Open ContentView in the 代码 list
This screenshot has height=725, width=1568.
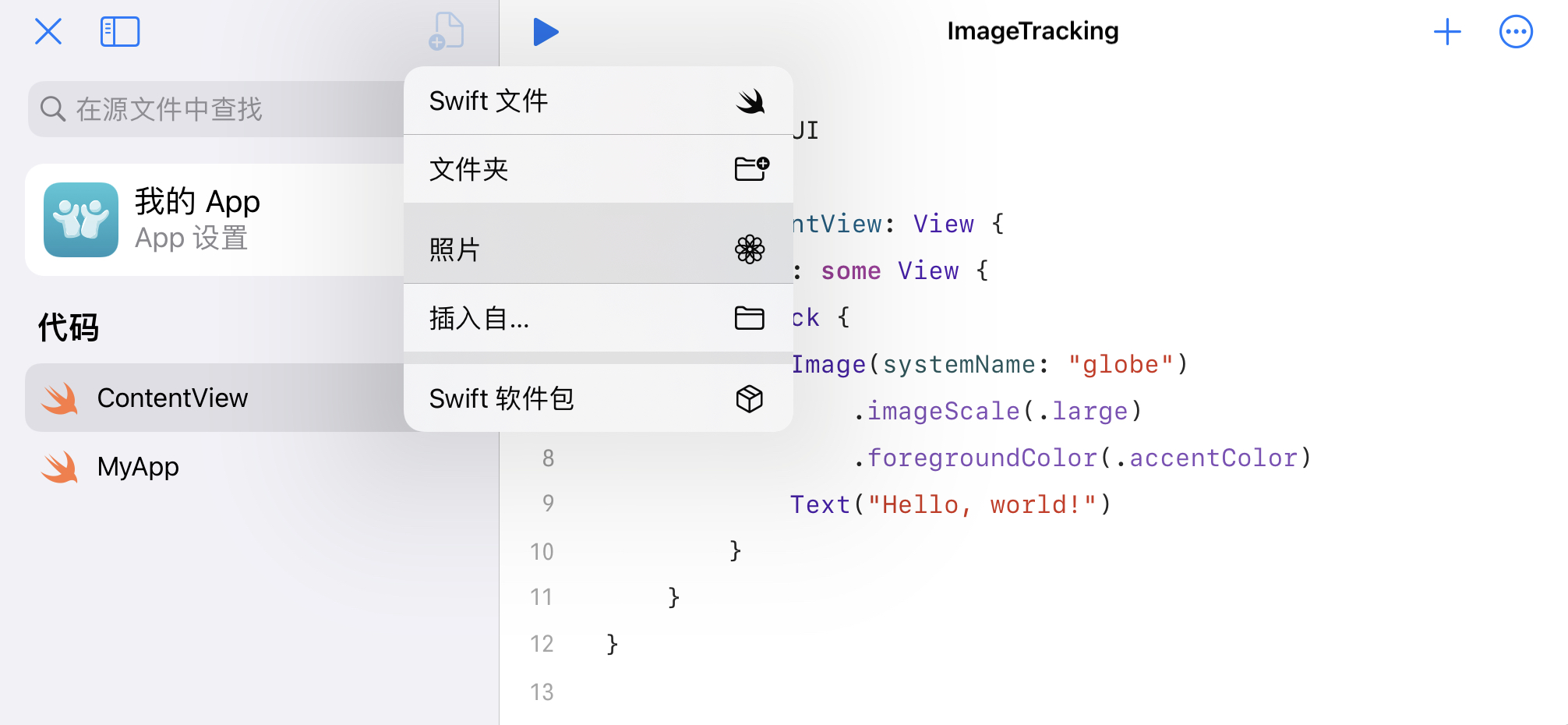point(173,398)
